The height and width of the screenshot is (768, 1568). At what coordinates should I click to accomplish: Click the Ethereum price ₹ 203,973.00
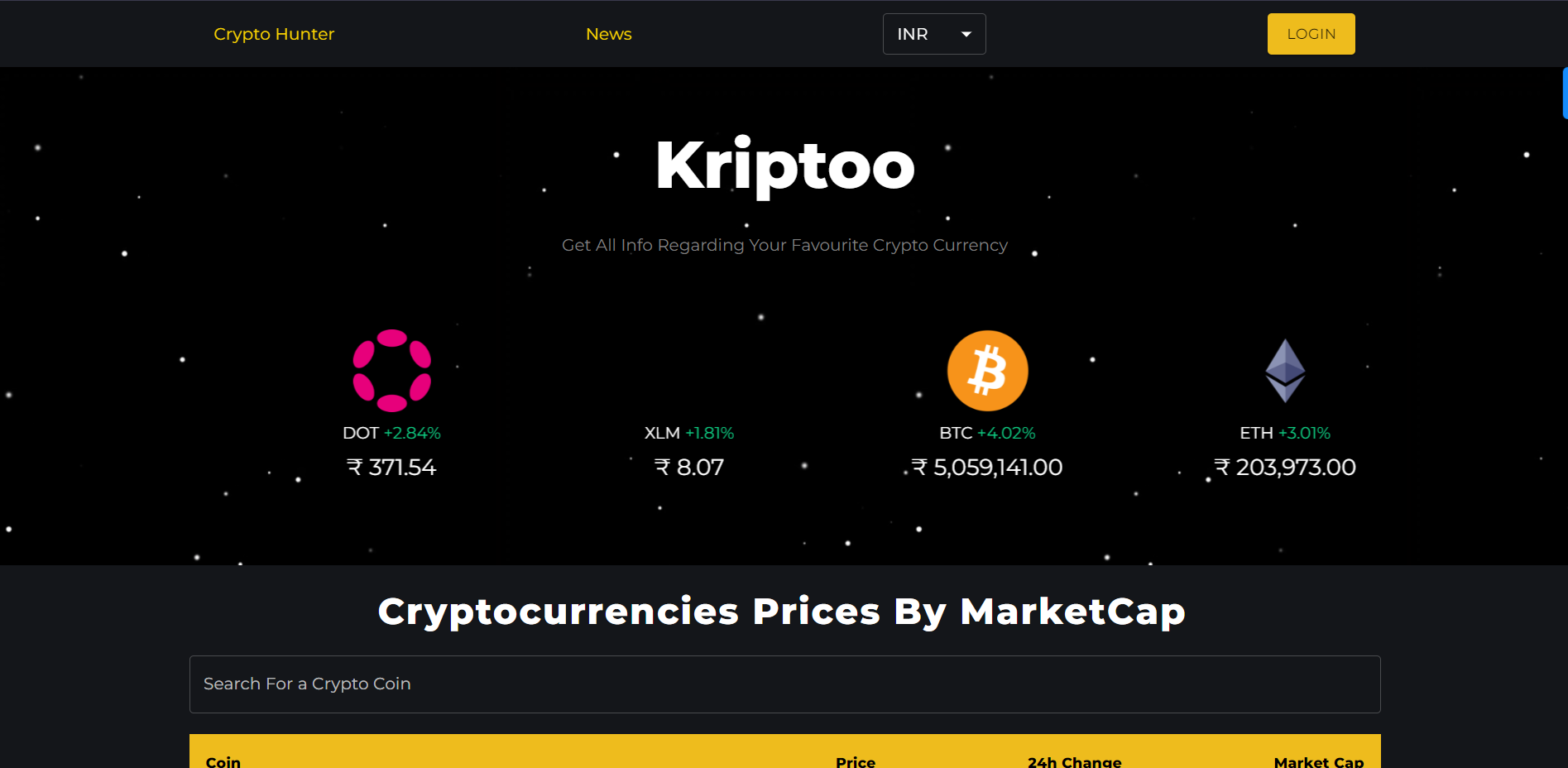[1285, 468]
